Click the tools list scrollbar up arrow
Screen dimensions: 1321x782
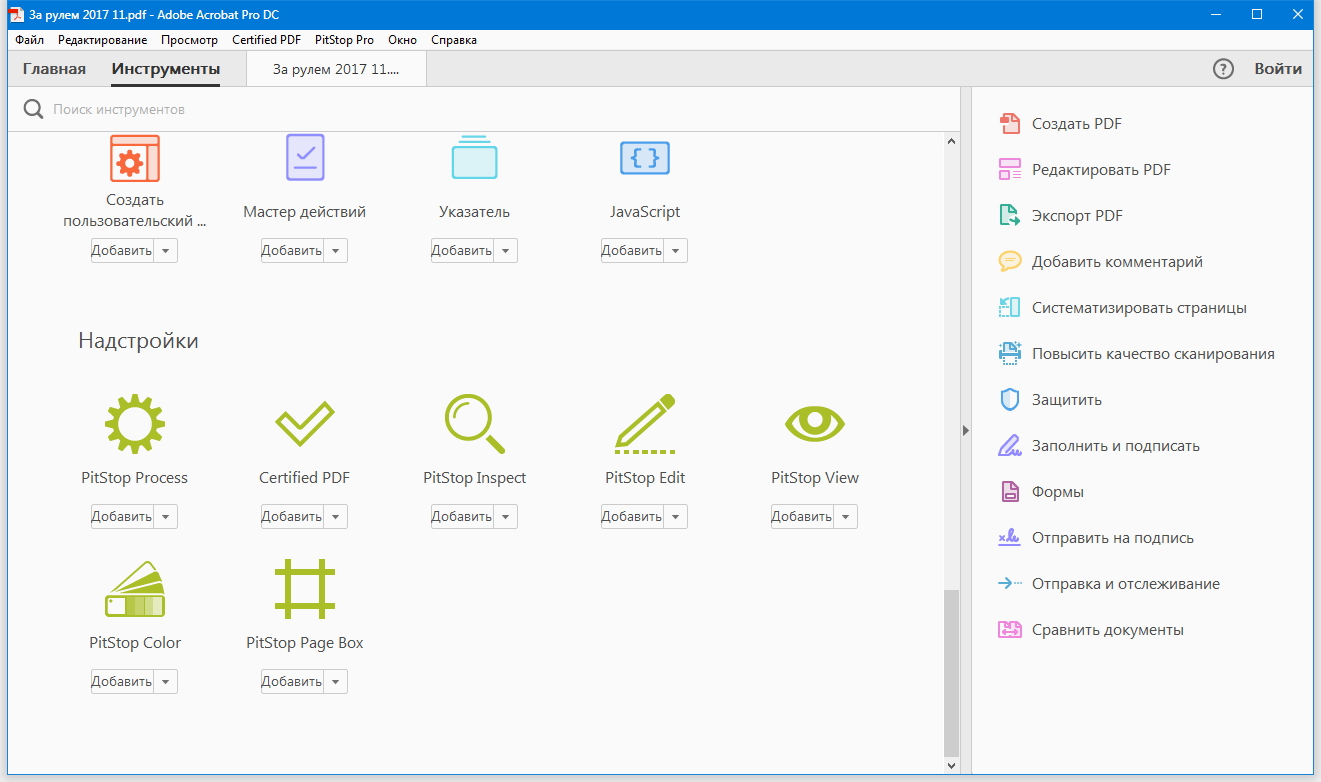pyautogui.click(x=951, y=141)
